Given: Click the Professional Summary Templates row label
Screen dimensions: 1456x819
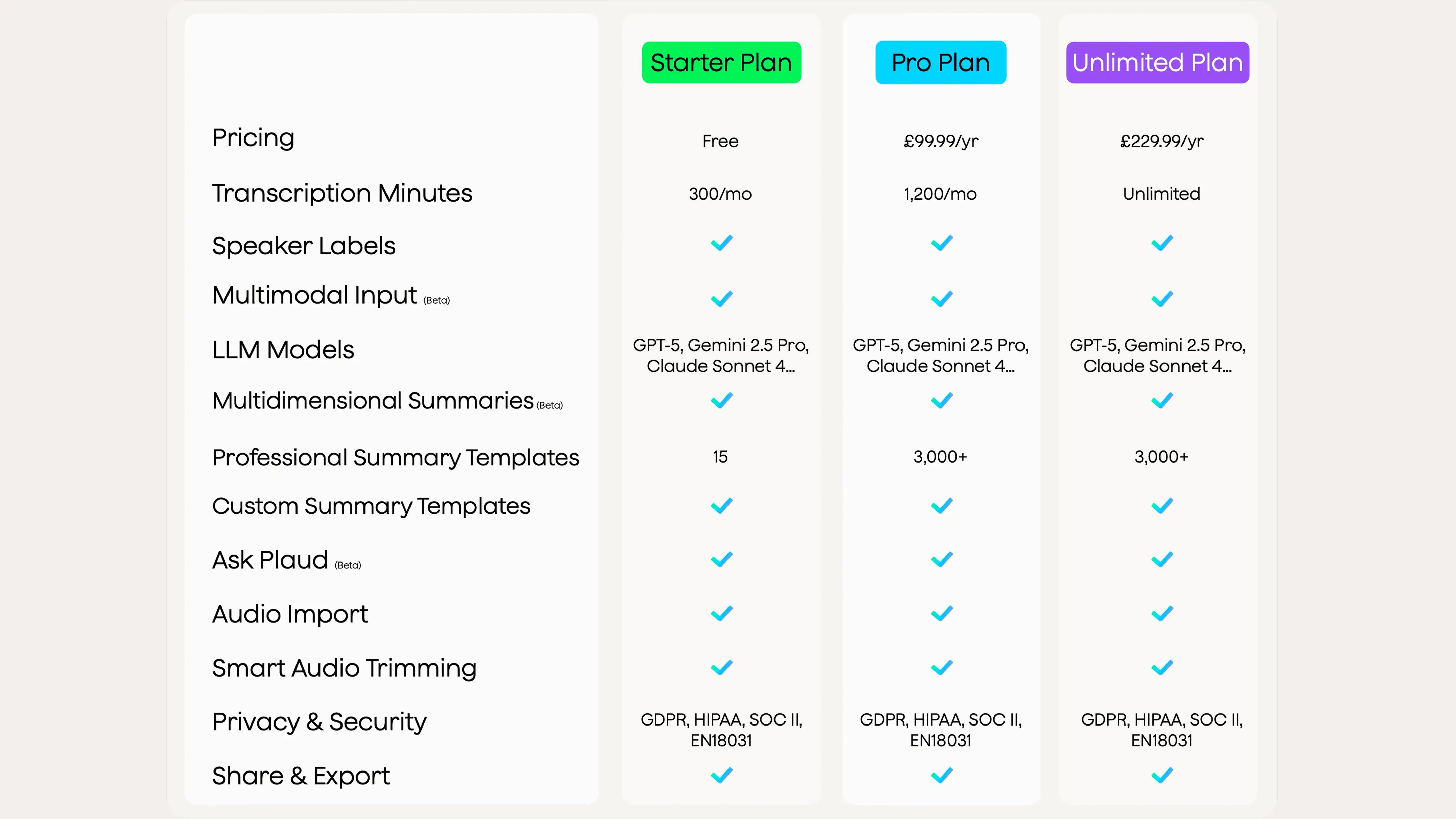Looking at the screenshot, I should (395, 457).
